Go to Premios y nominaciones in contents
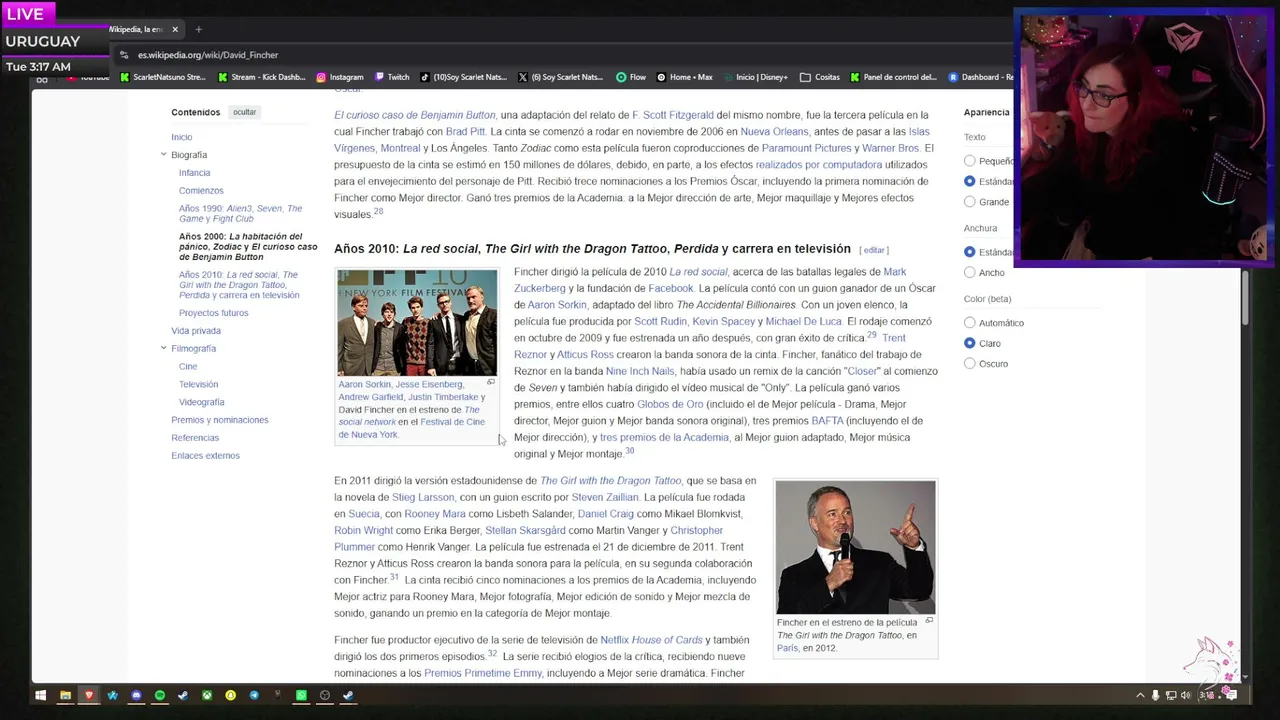 pyautogui.click(x=219, y=420)
